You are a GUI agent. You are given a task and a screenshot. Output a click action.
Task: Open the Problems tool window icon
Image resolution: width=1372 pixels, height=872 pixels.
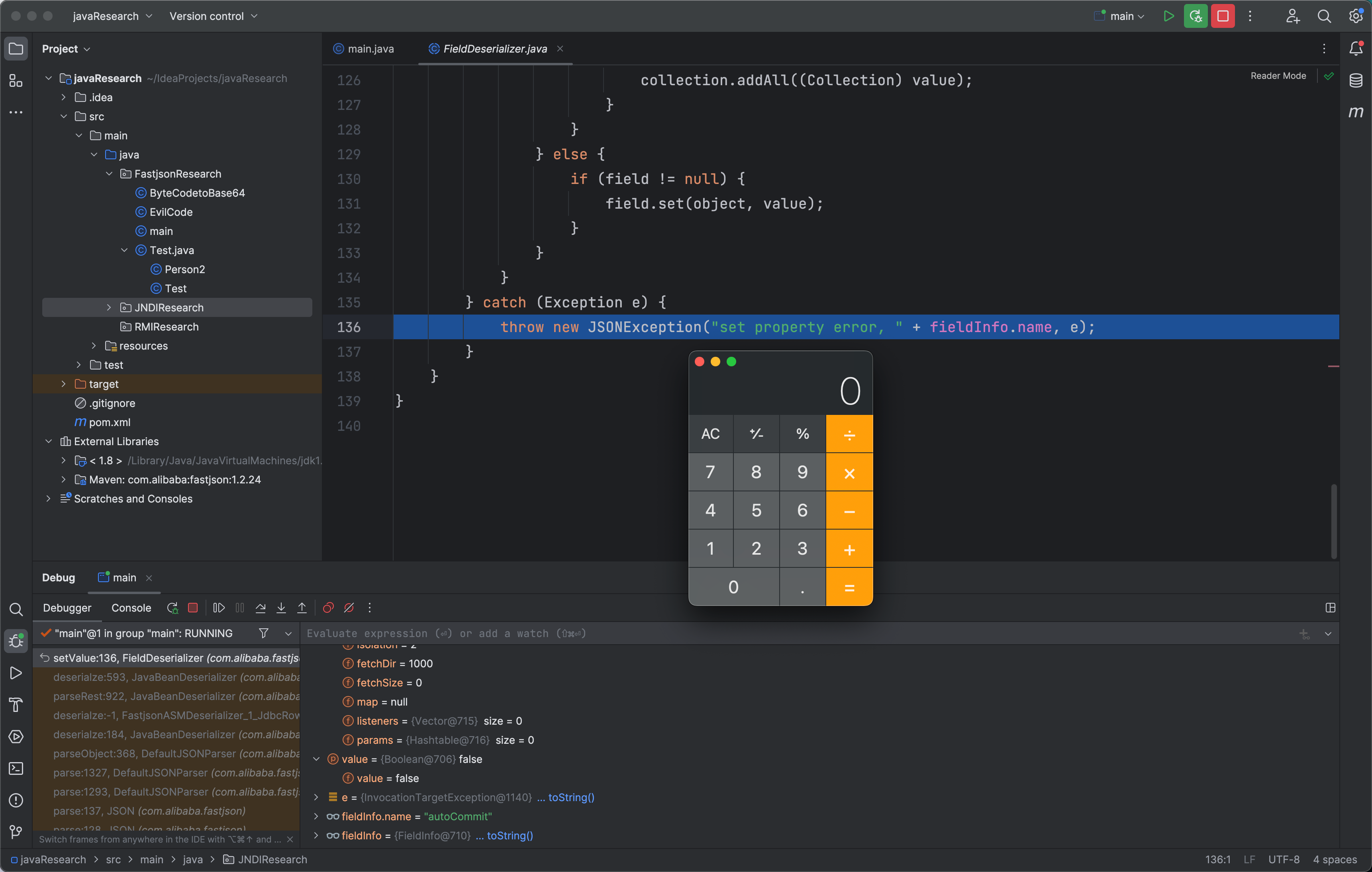(x=16, y=800)
